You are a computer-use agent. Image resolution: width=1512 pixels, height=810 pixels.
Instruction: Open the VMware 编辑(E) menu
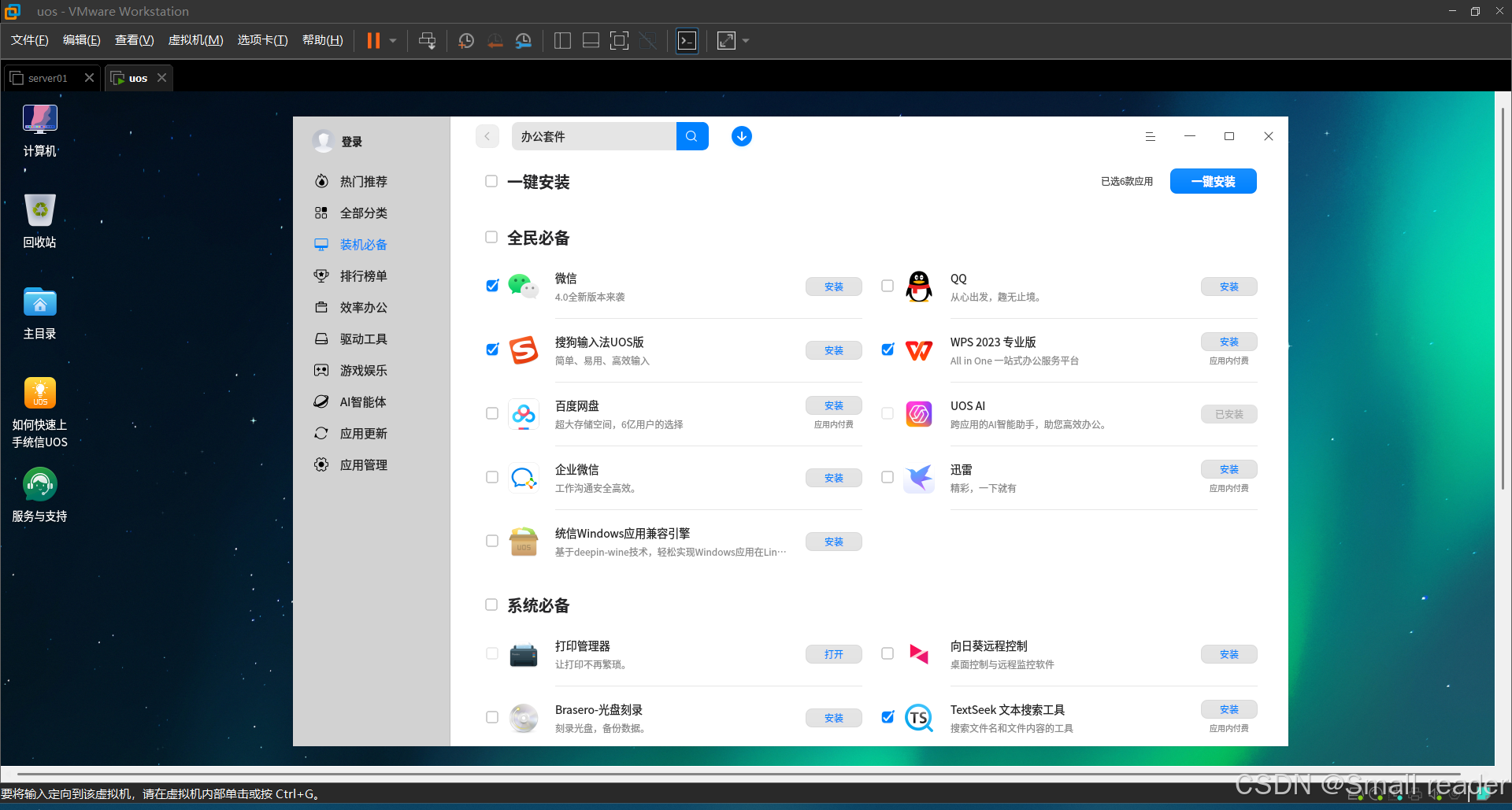[82, 40]
